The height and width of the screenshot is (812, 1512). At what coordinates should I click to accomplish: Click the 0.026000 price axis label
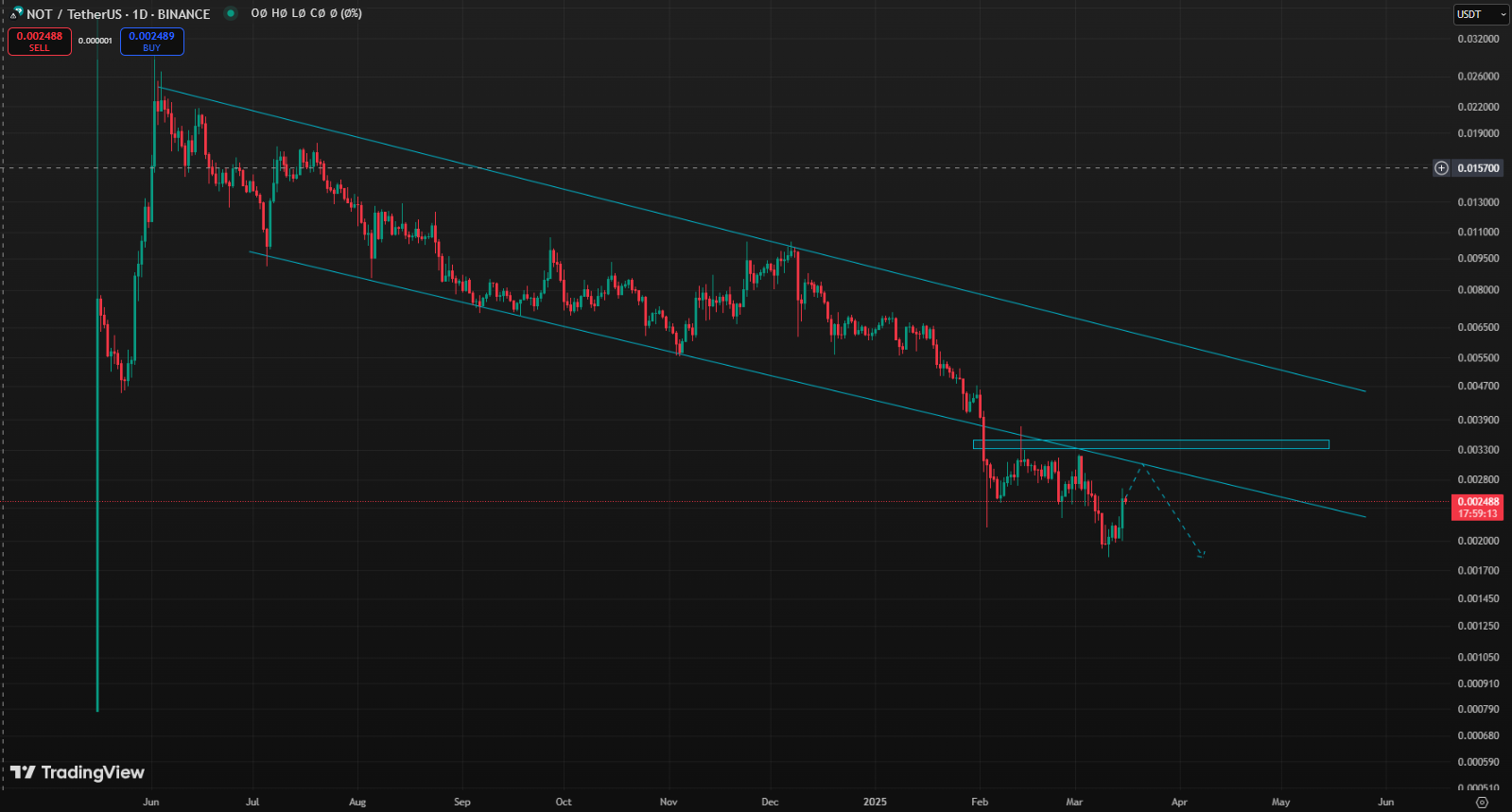point(1478,77)
